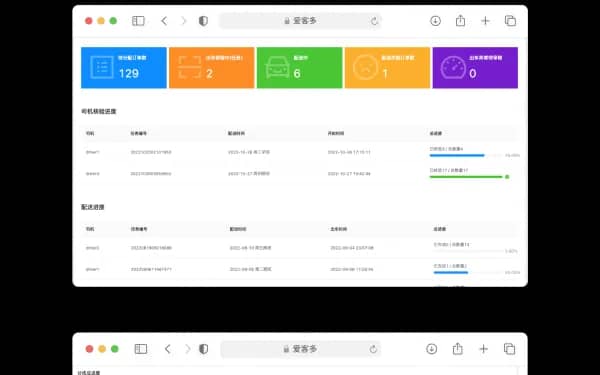Screen dimensions: 600x375
Task: Click the blue progress bar in 配送进度 table
Action: pos(451,272)
